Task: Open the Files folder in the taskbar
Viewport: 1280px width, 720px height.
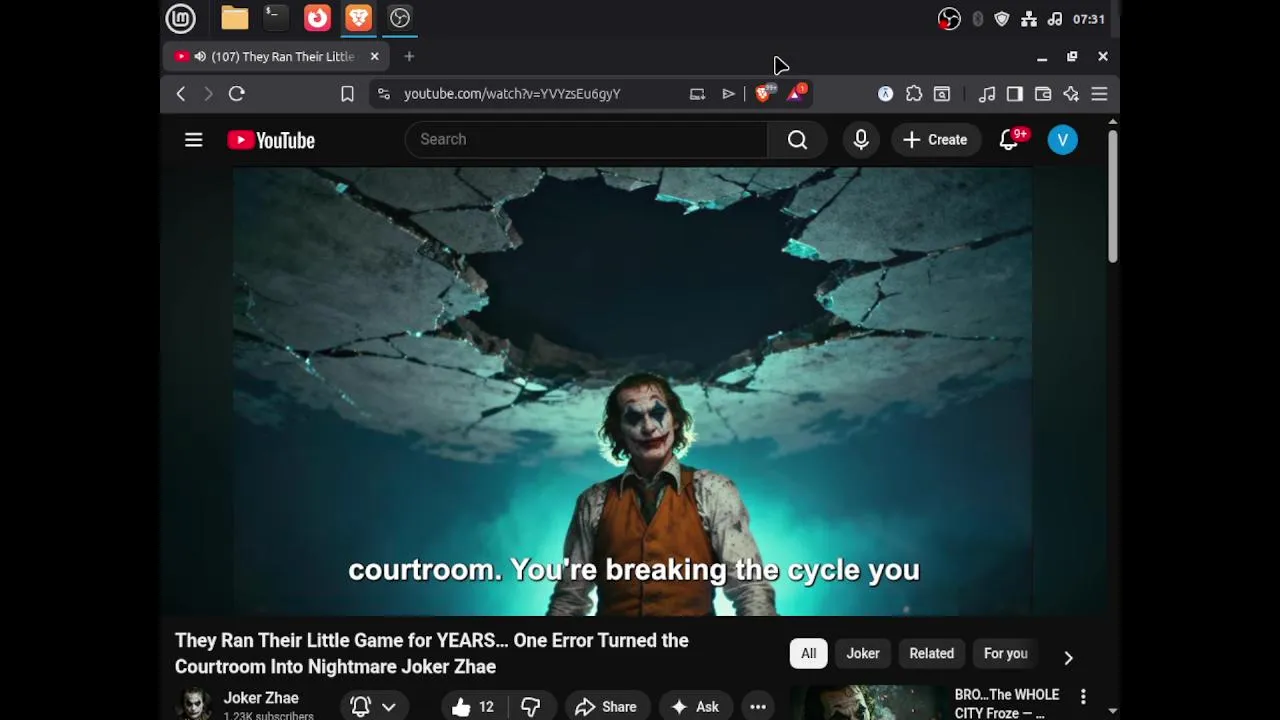Action: 235,18
